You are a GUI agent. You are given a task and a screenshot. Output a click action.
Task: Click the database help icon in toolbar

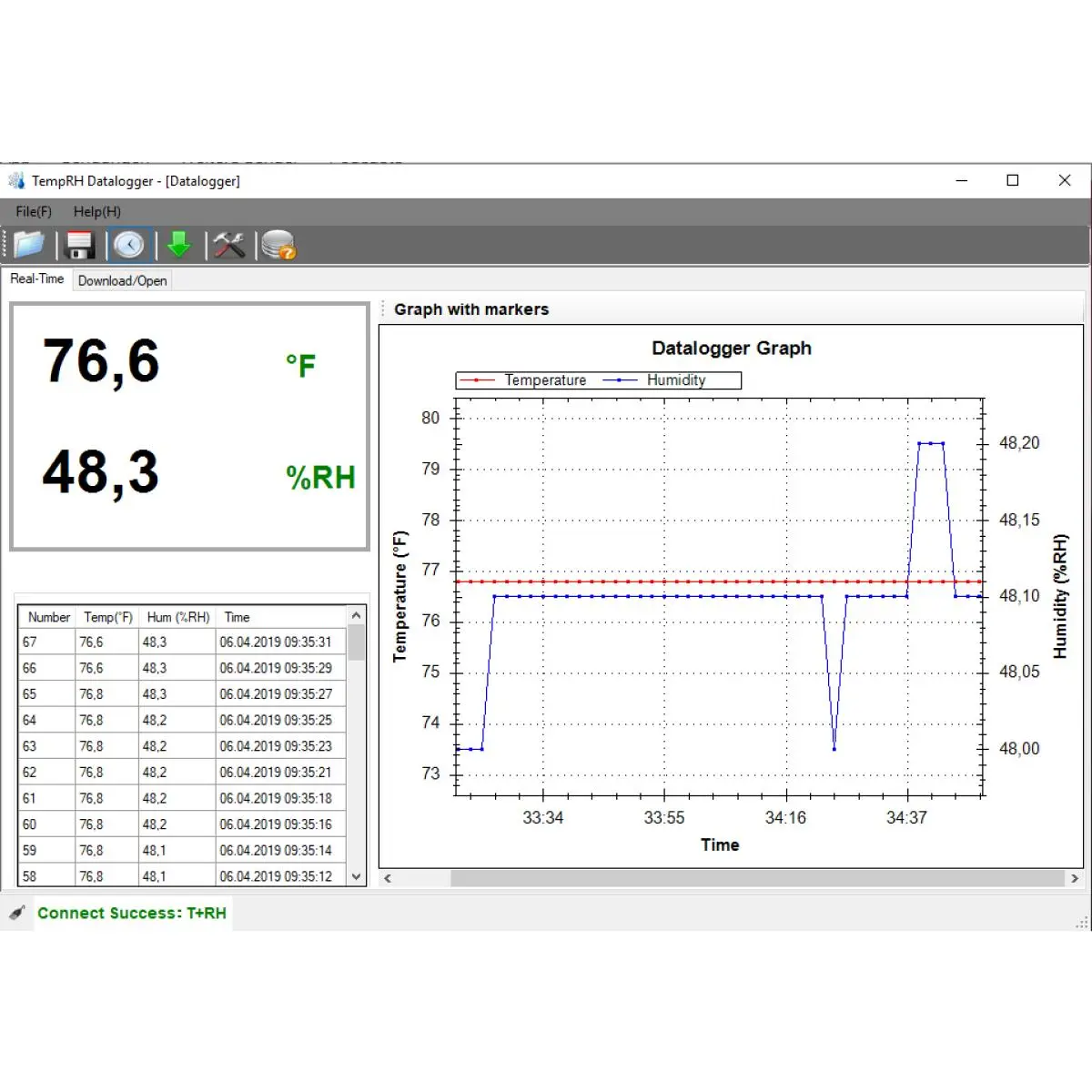tap(278, 246)
